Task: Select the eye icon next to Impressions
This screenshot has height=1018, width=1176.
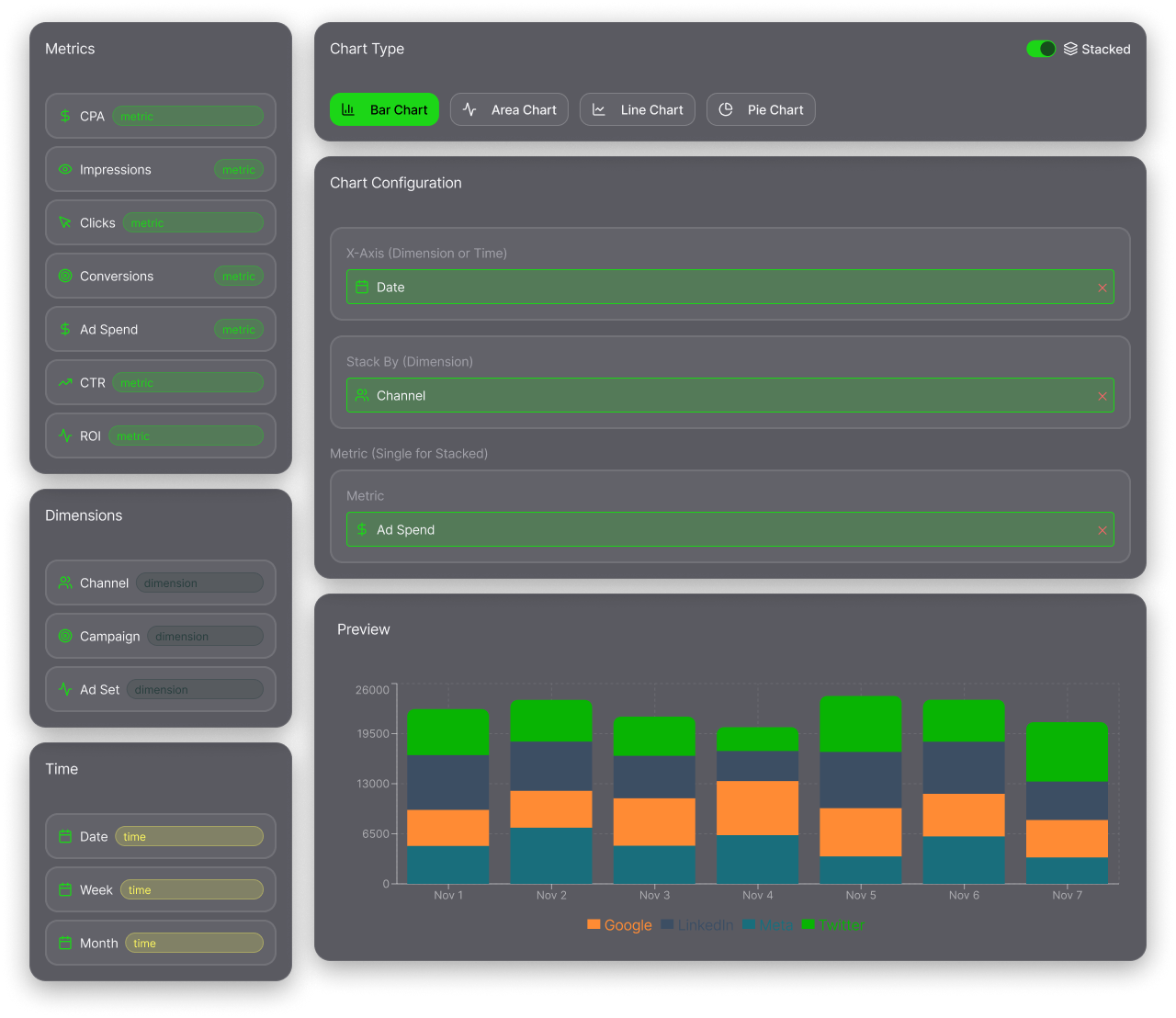Action: pos(64,169)
